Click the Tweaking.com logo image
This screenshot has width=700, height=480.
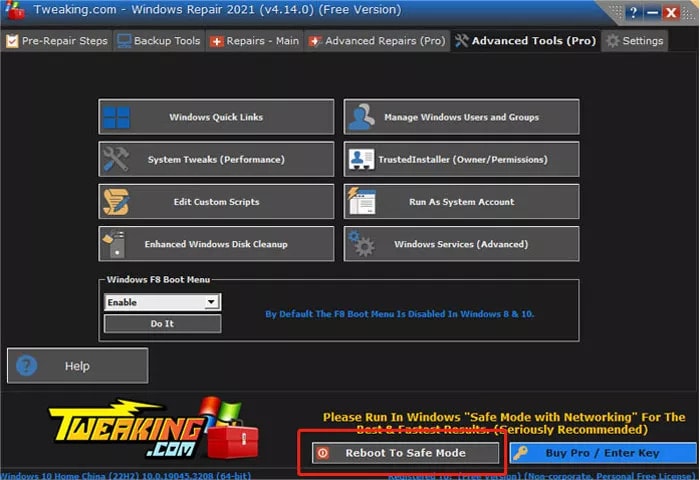(x=154, y=430)
